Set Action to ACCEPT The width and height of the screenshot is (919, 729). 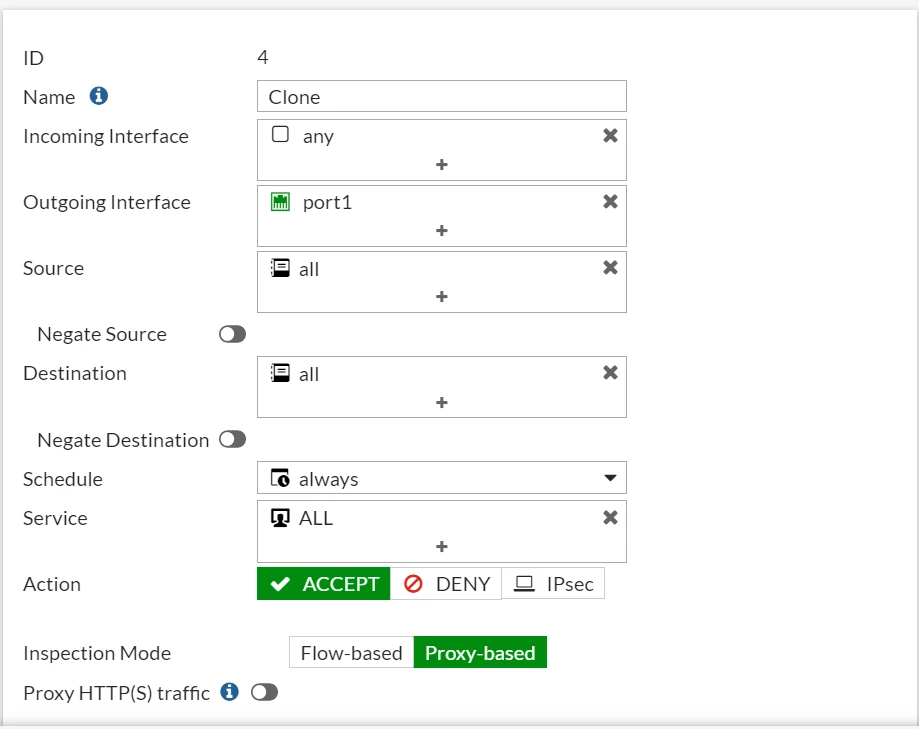[324, 584]
